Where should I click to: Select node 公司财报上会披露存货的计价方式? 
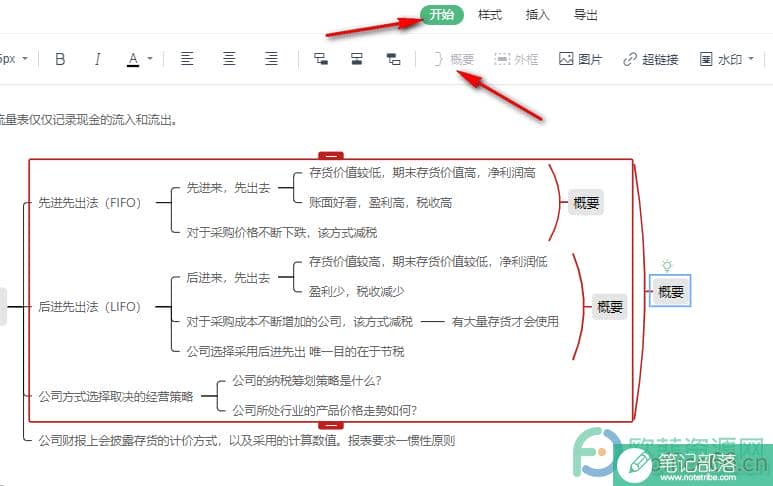[246, 440]
